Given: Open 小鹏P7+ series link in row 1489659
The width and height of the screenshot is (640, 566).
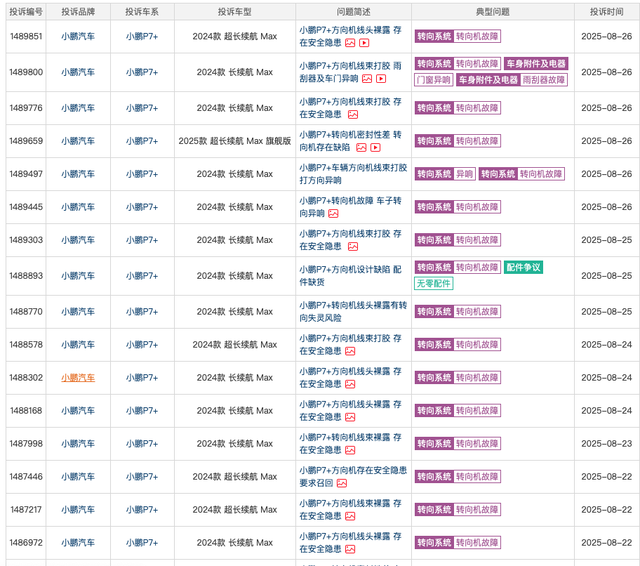Looking at the screenshot, I should pyautogui.click(x=142, y=141).
